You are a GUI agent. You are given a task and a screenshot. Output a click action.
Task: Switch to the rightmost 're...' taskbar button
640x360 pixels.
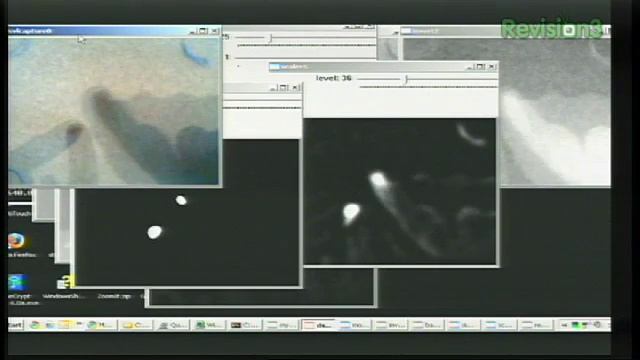click(x=535, y=325)
